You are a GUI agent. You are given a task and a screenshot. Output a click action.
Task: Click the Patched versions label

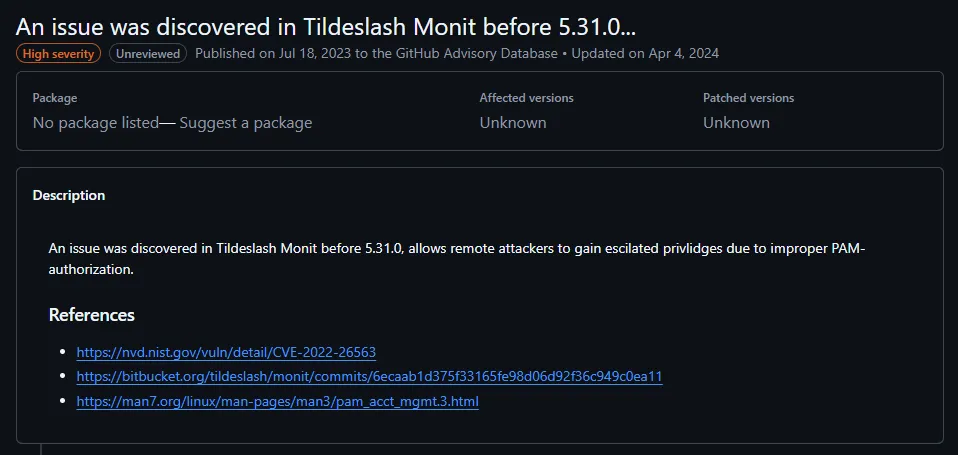point(748,98)
